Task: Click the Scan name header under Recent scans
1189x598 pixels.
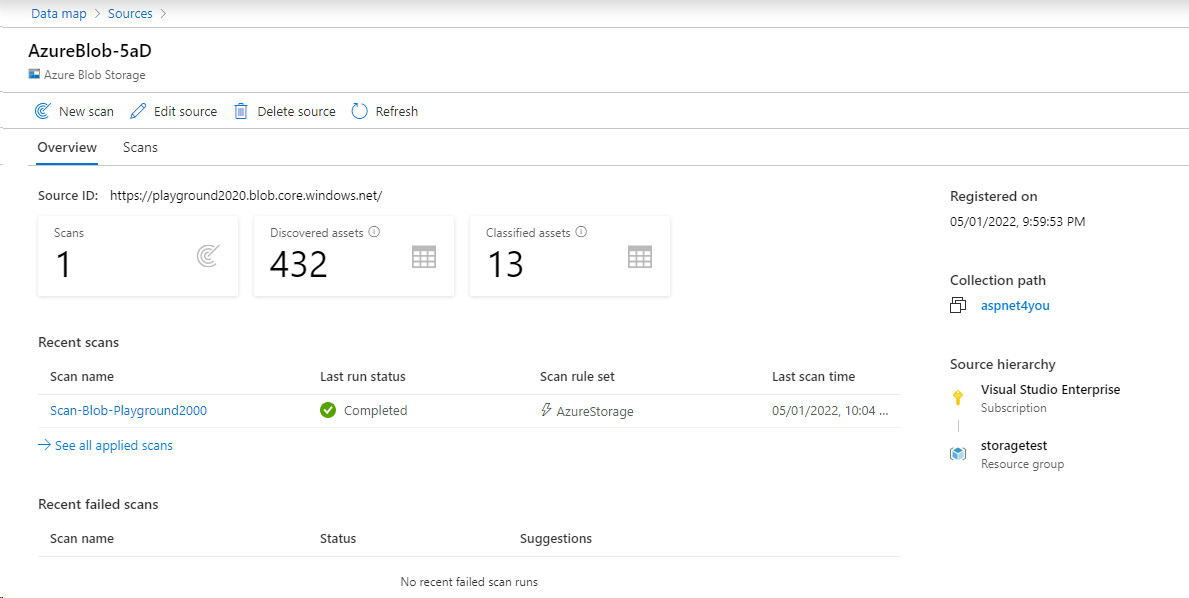Action: [82, 377]
